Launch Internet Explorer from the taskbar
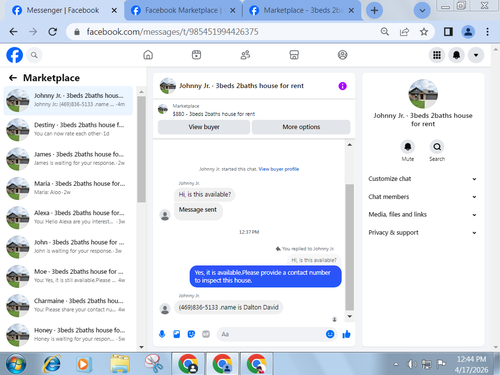500x375 pixels. click(x=51, y=364)
